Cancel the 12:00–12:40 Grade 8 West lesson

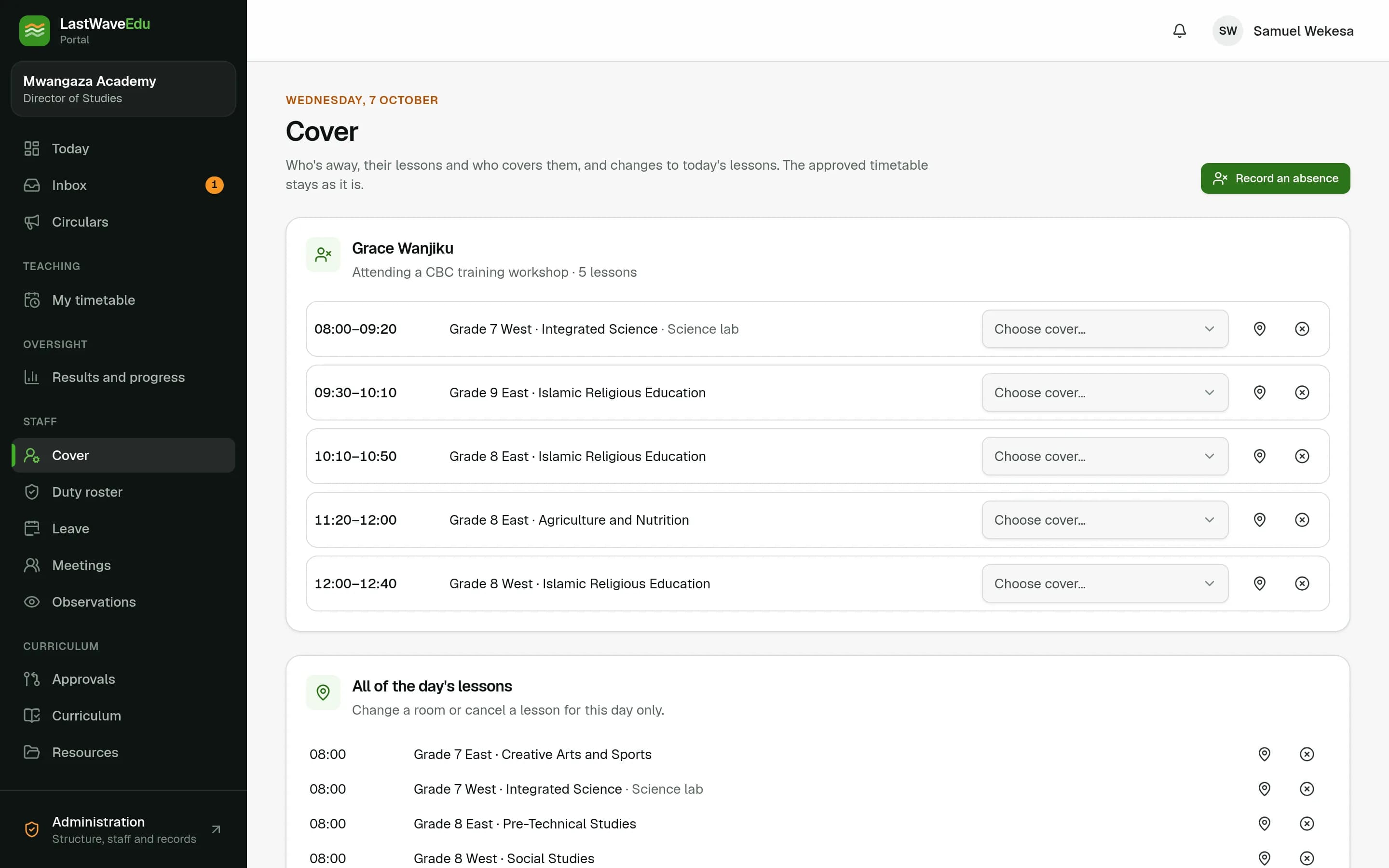click(1302, 584)
